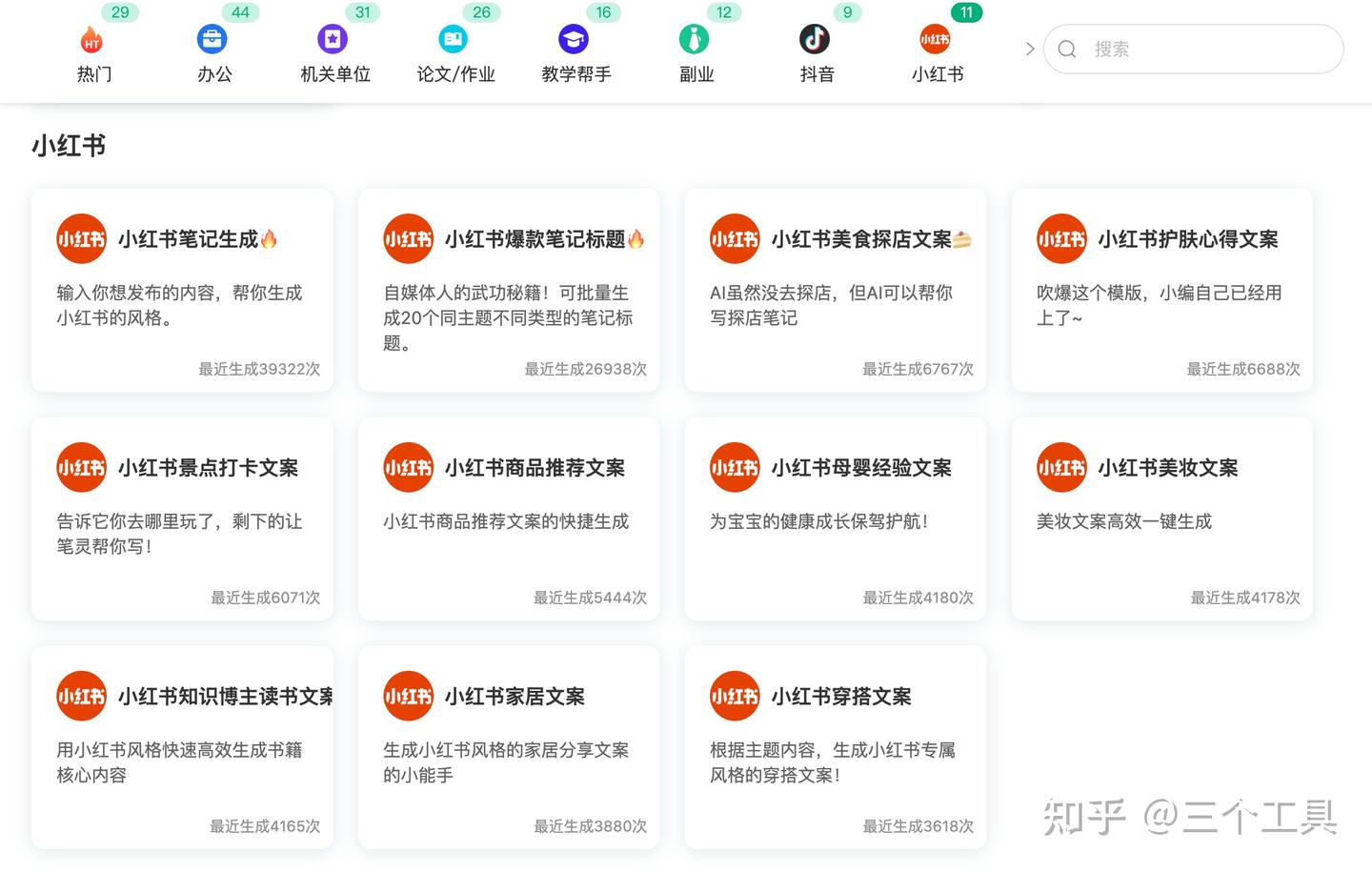Click the 11 badge above 小红书 tab
The height and width of the screenshot is (873, 1372).
tap(966, 12)
